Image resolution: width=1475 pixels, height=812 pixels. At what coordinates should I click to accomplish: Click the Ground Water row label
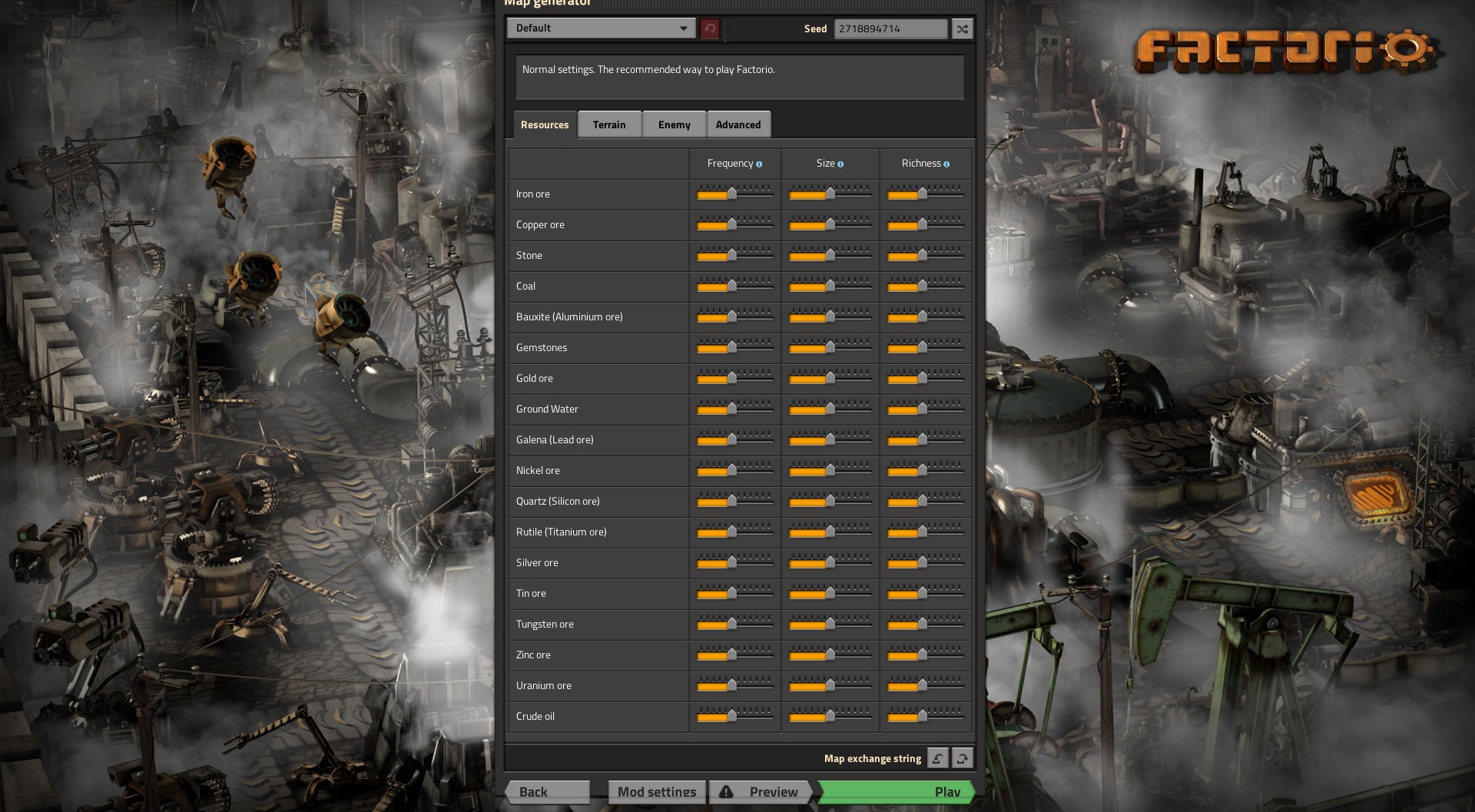tap(547, 409)
